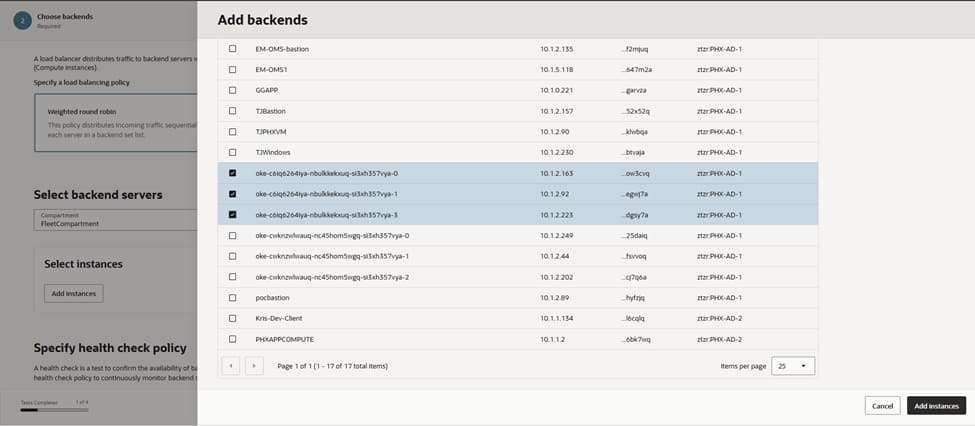This screenshot has height=426, width=975.
Task: Click the EM-OMS1 instance row name
Action: coord(271,70)
